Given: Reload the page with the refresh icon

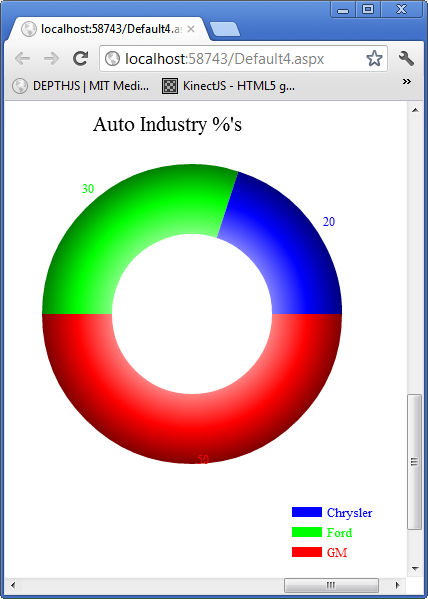Looking at the screenshot, I should pyautogui.click(x=81, y=58).
